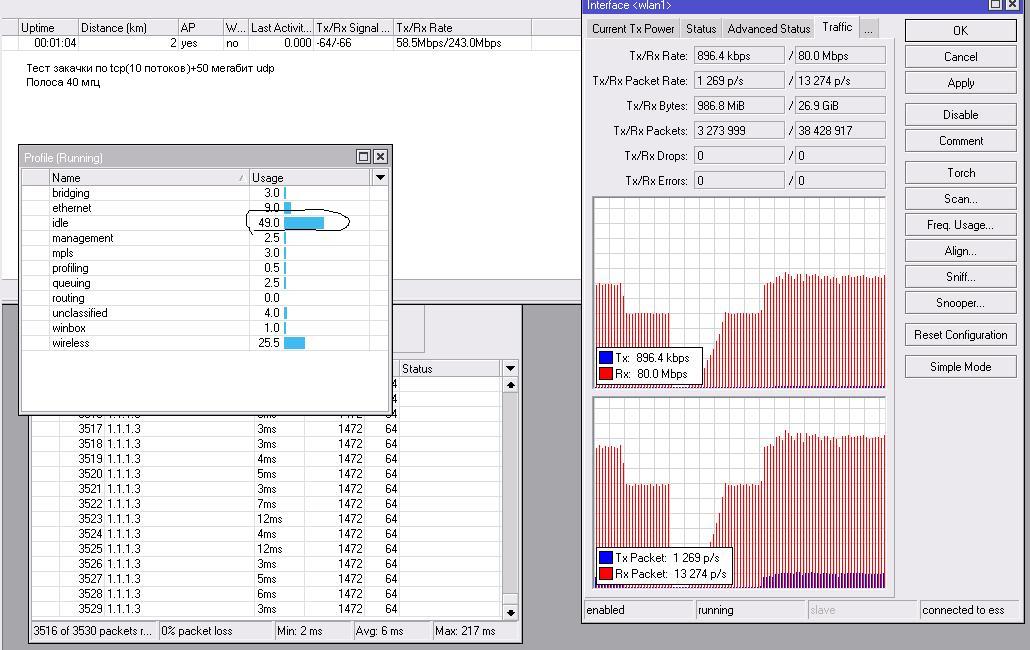Open the Profile columns dropdown arrow
Image resolution: width=1030 pixels, height=650 pixels.
pos(380,177)
